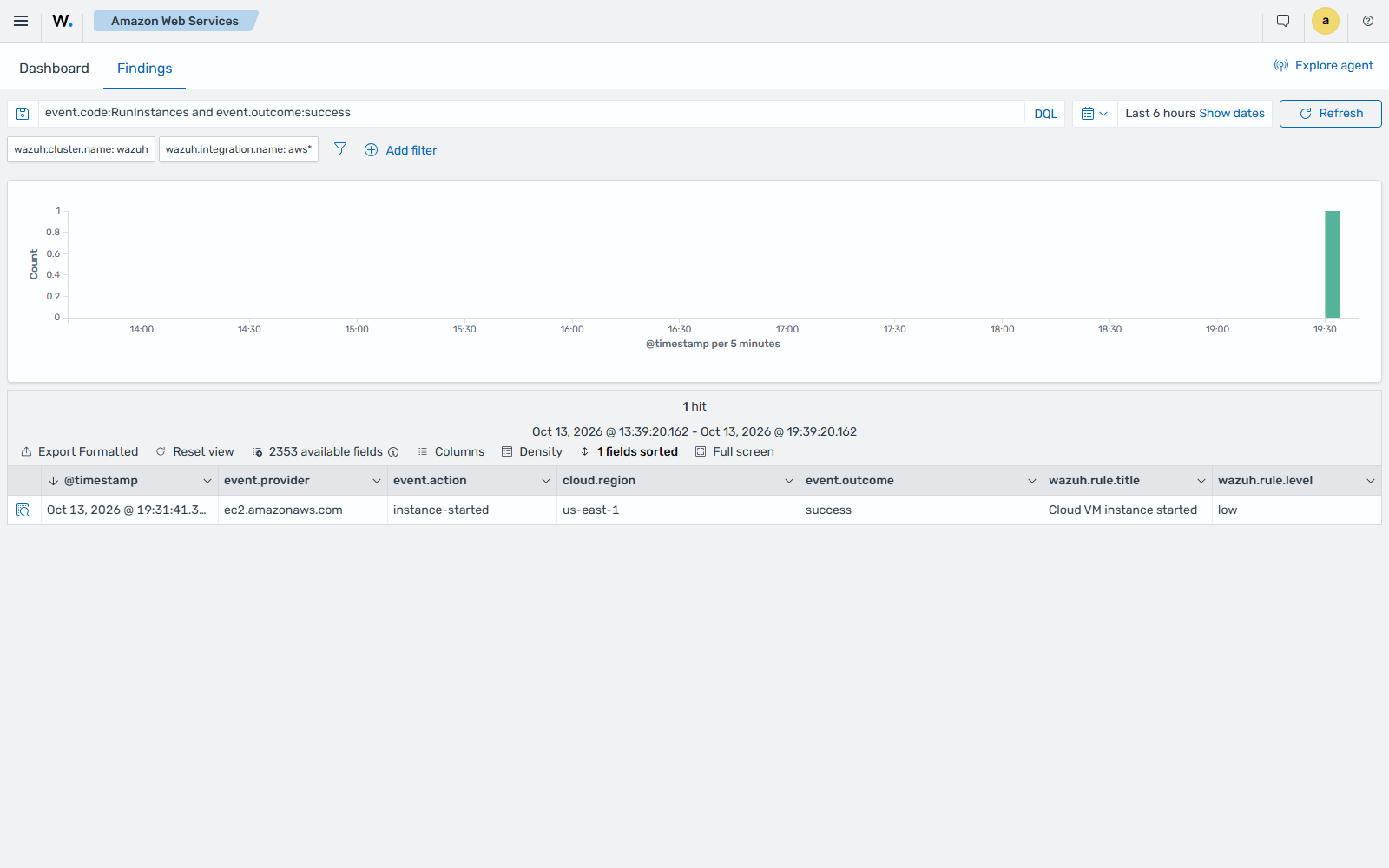Open the hamburger navigation menu
Image resolution: width=1389 pixels, height=868 pixels.
21,21
